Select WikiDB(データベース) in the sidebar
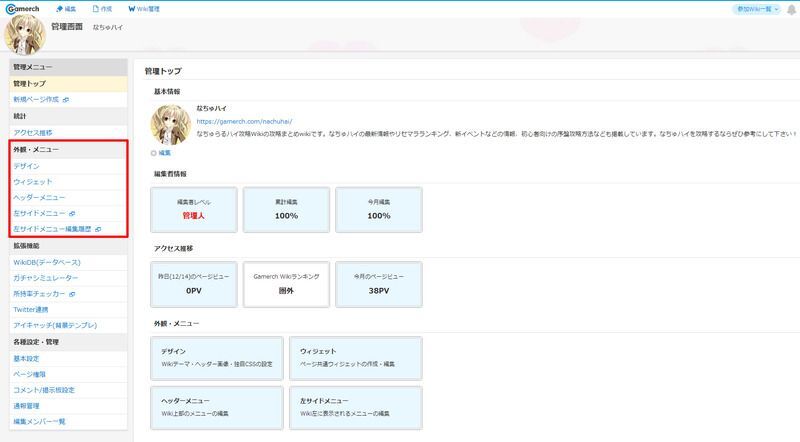Image resolution: width=800 pixels, height=442 pixels. [x=49, y=262]
